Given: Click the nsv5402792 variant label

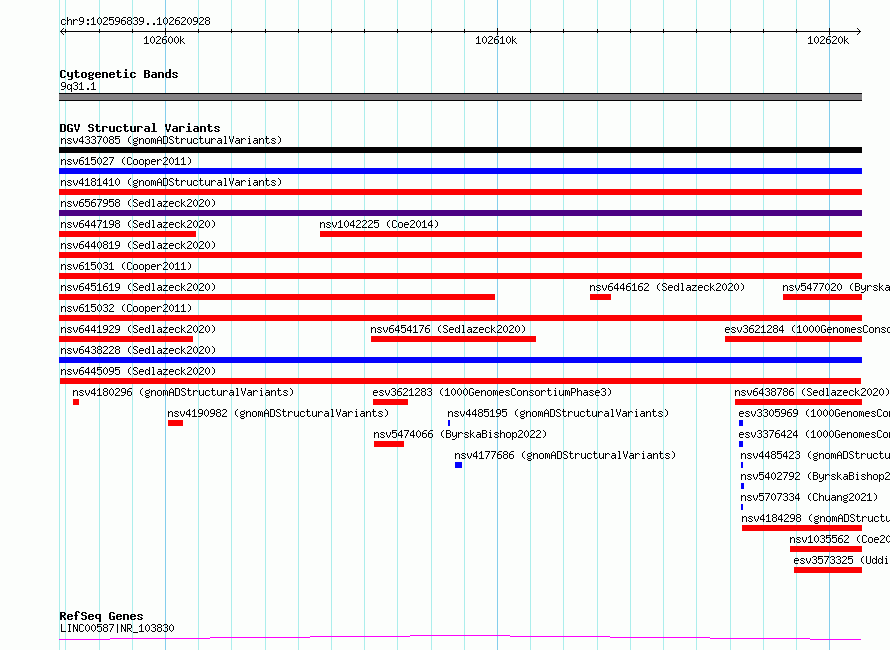Looking at the screenshot, I should (x=815, y=476).
